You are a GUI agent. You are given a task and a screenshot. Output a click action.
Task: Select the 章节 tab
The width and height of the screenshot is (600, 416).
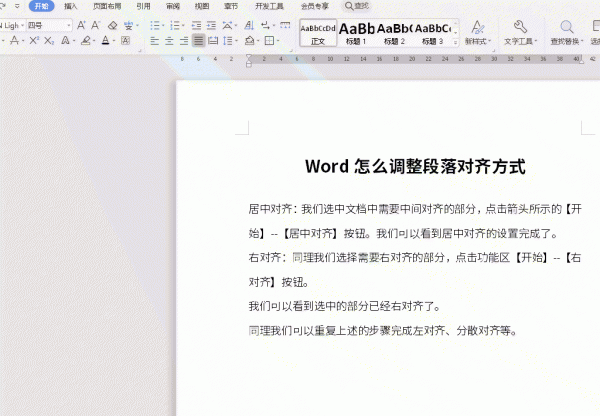231,6
